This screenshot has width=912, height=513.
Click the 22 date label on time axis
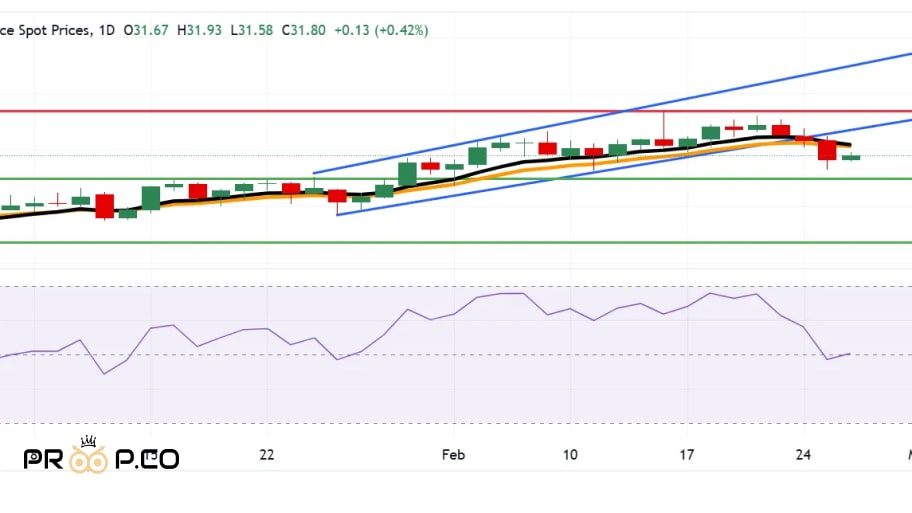coord(266,455)
